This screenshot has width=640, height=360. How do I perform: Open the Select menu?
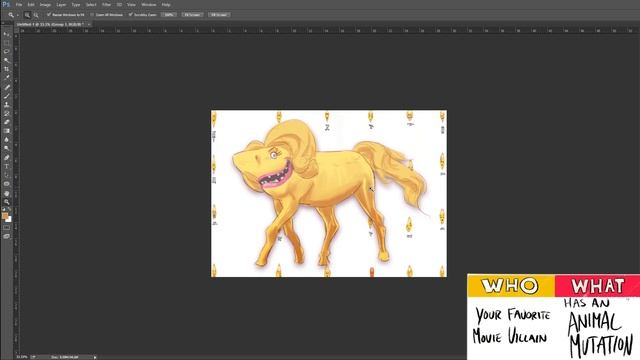(x=91, y=4)
